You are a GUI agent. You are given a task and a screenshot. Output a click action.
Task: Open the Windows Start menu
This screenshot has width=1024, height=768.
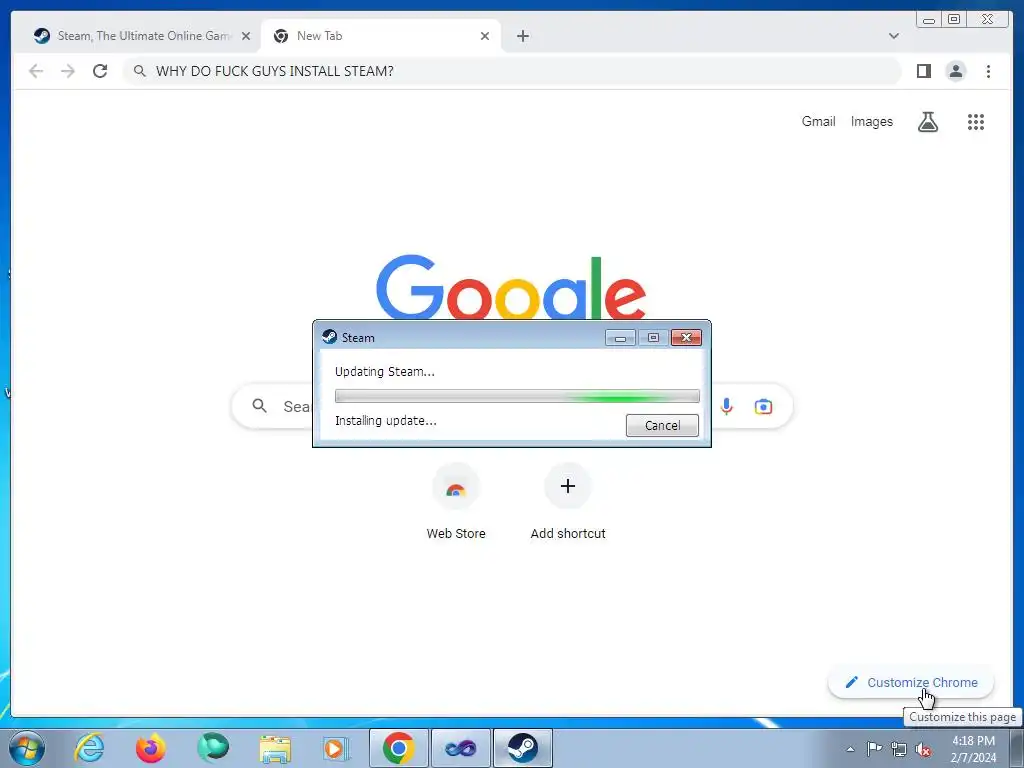point(27,748)
